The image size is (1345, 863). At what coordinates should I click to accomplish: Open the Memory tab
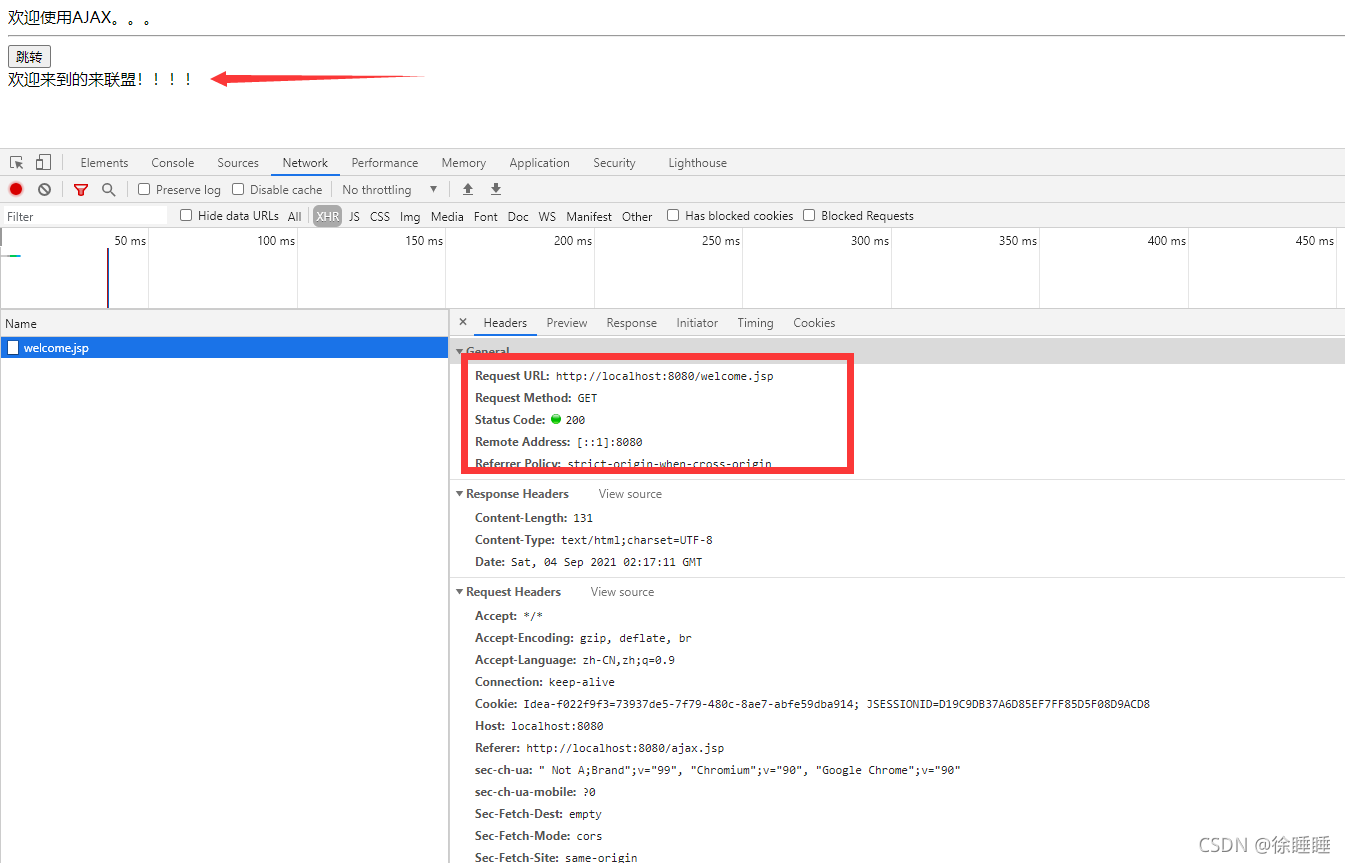(x=464, y=163)
